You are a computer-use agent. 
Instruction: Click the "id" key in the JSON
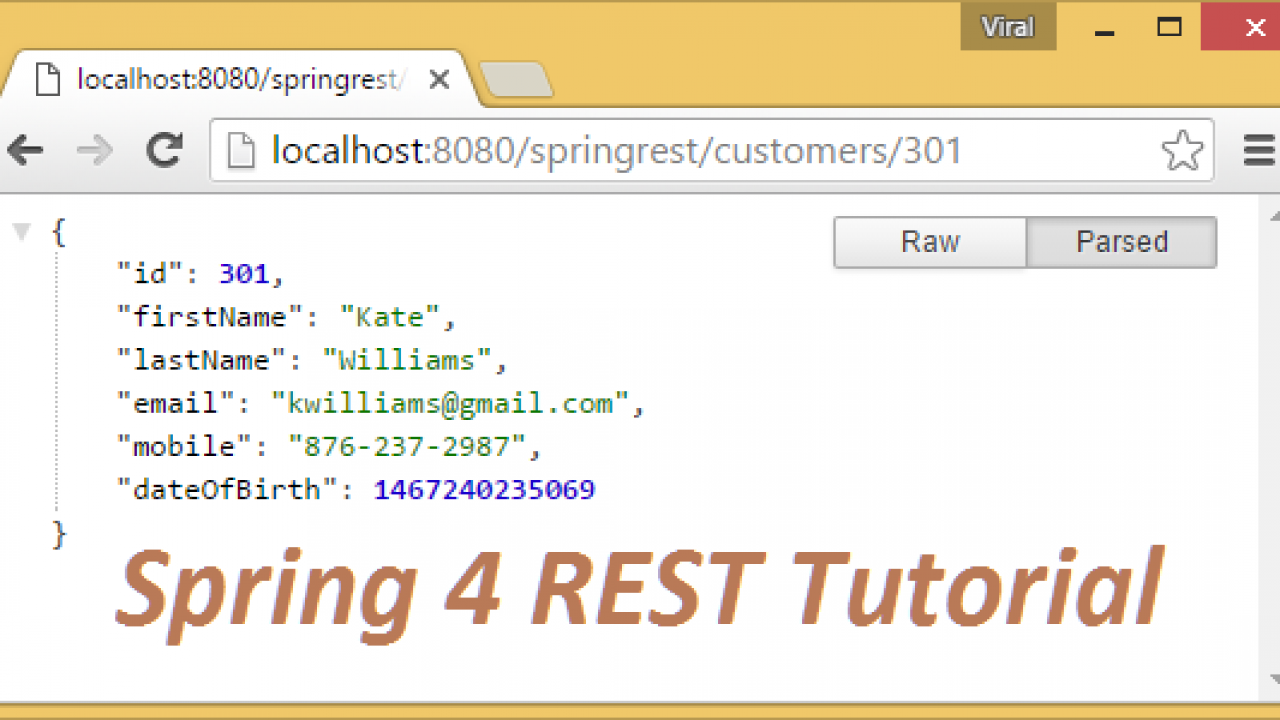click(x=151, y=274)
